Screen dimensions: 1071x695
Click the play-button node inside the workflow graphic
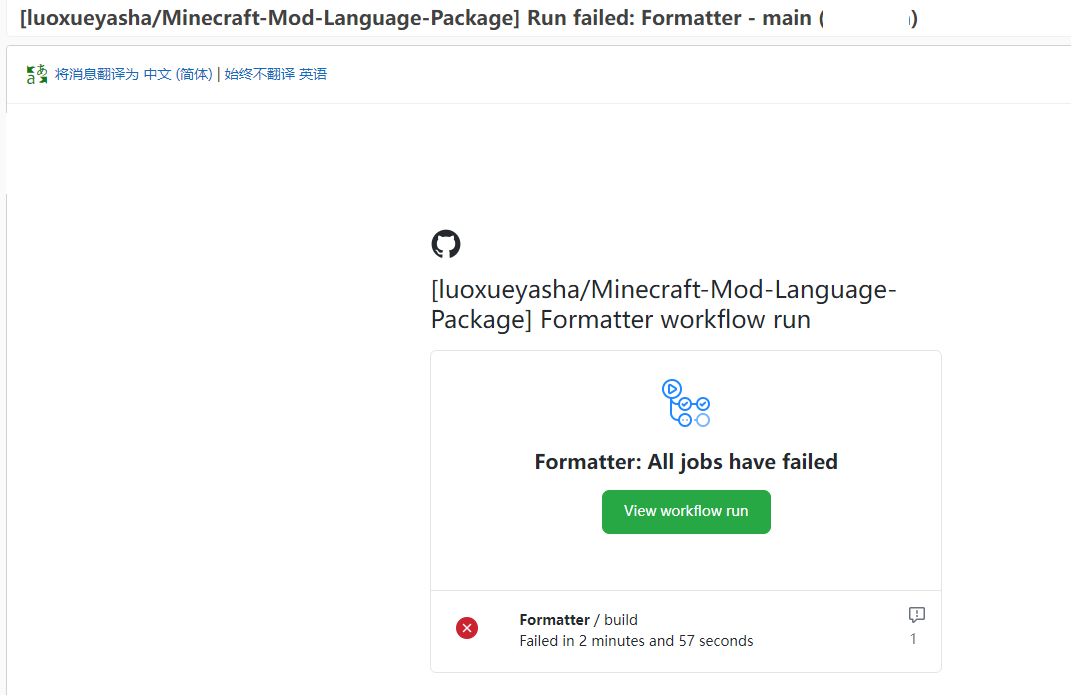(674, 388)
